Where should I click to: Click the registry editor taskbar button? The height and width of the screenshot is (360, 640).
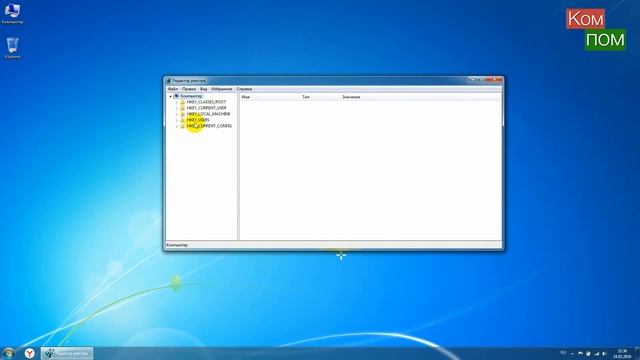pyautogui.click(x=67, y=353)
